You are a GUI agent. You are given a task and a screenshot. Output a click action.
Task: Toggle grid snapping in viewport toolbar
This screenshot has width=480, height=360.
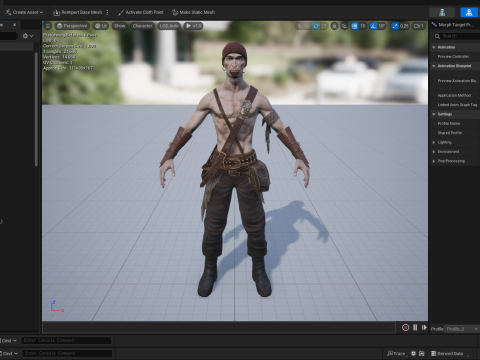pos(354,26)
